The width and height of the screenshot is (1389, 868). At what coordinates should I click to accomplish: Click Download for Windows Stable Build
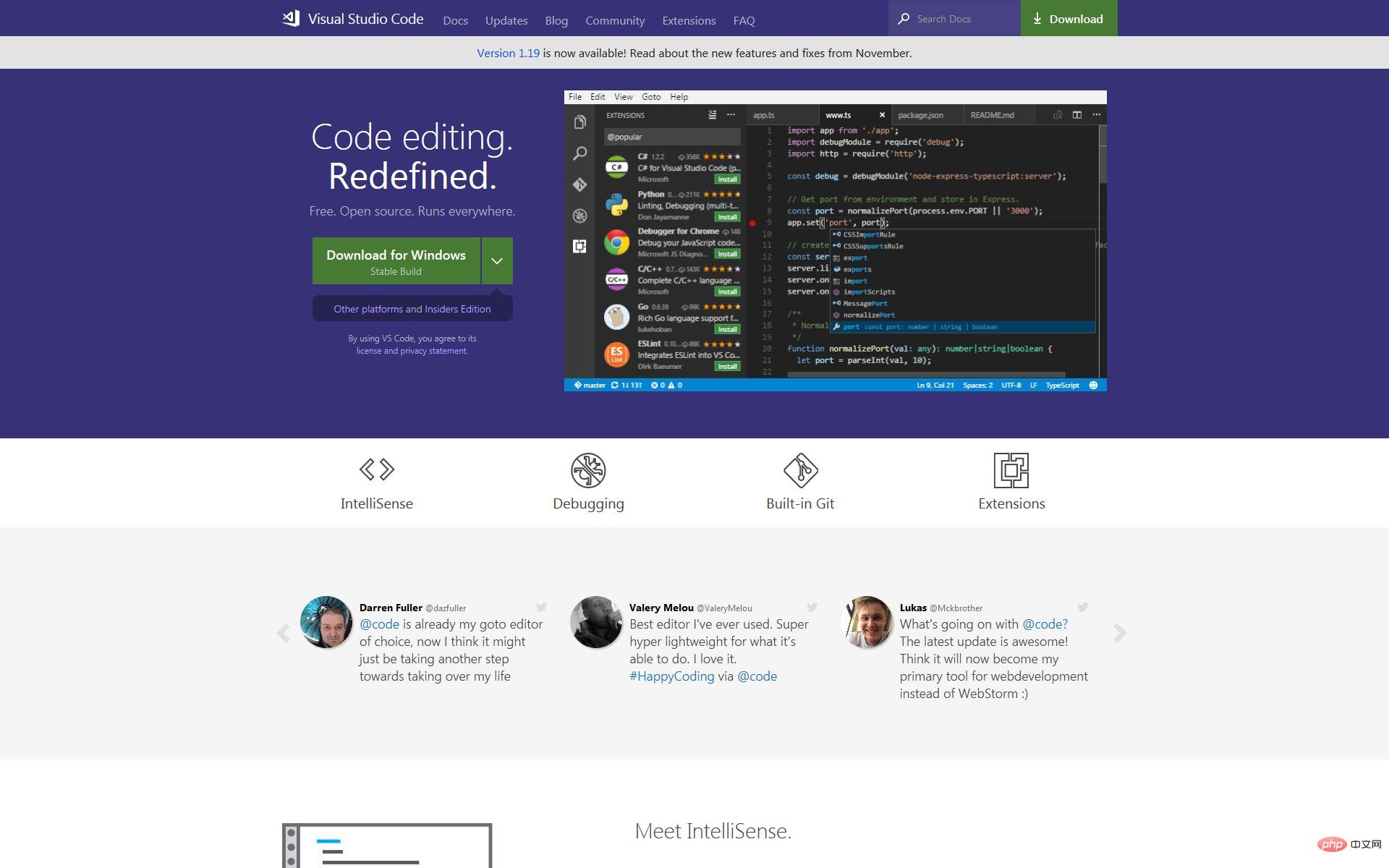pyautogui.click(x=396, y=261)
